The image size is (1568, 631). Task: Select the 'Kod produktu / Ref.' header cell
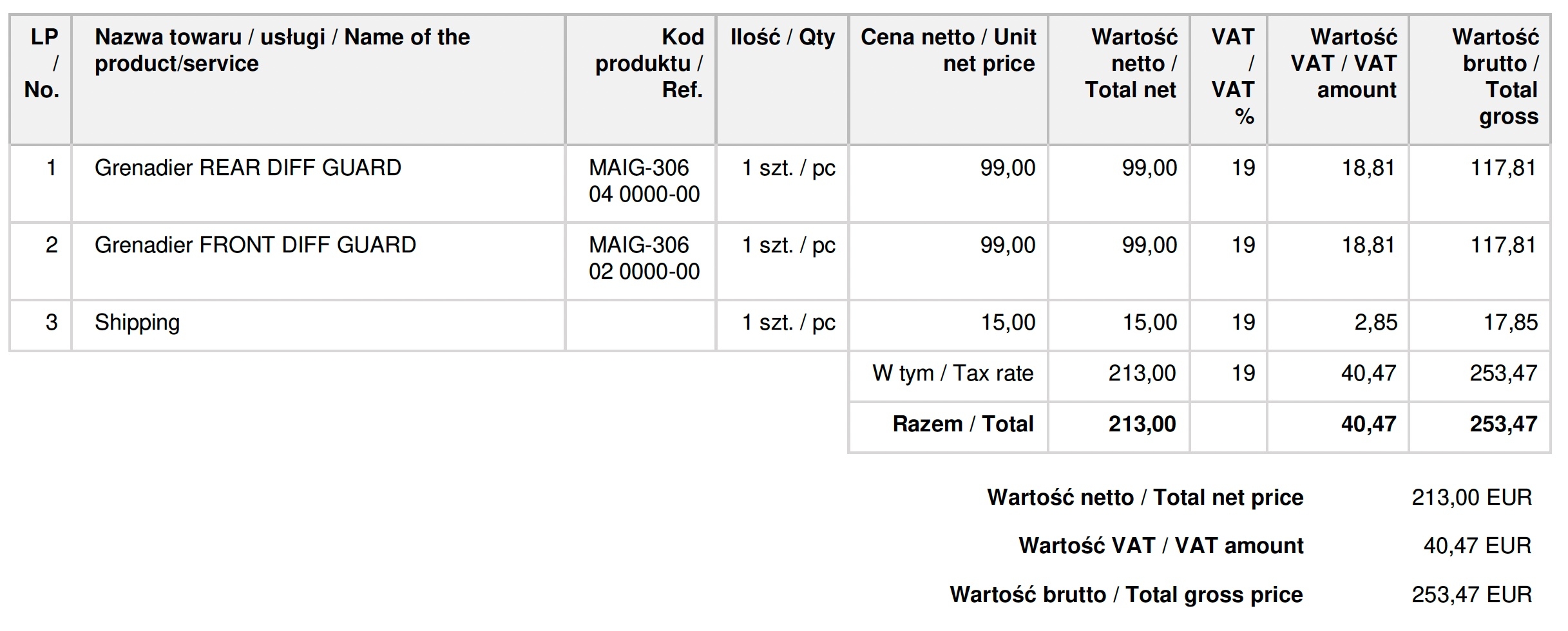point(649,63)
